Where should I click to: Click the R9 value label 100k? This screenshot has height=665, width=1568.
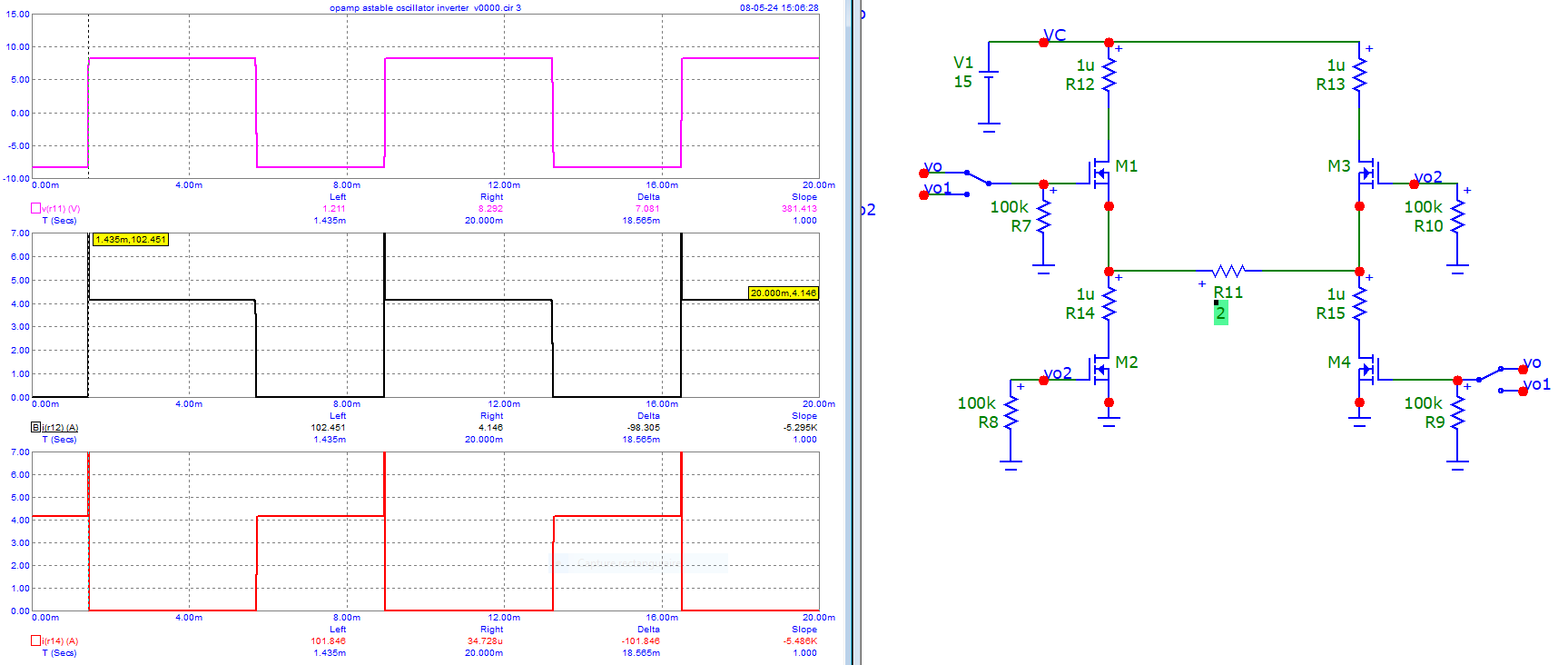tap(1423, 403)
